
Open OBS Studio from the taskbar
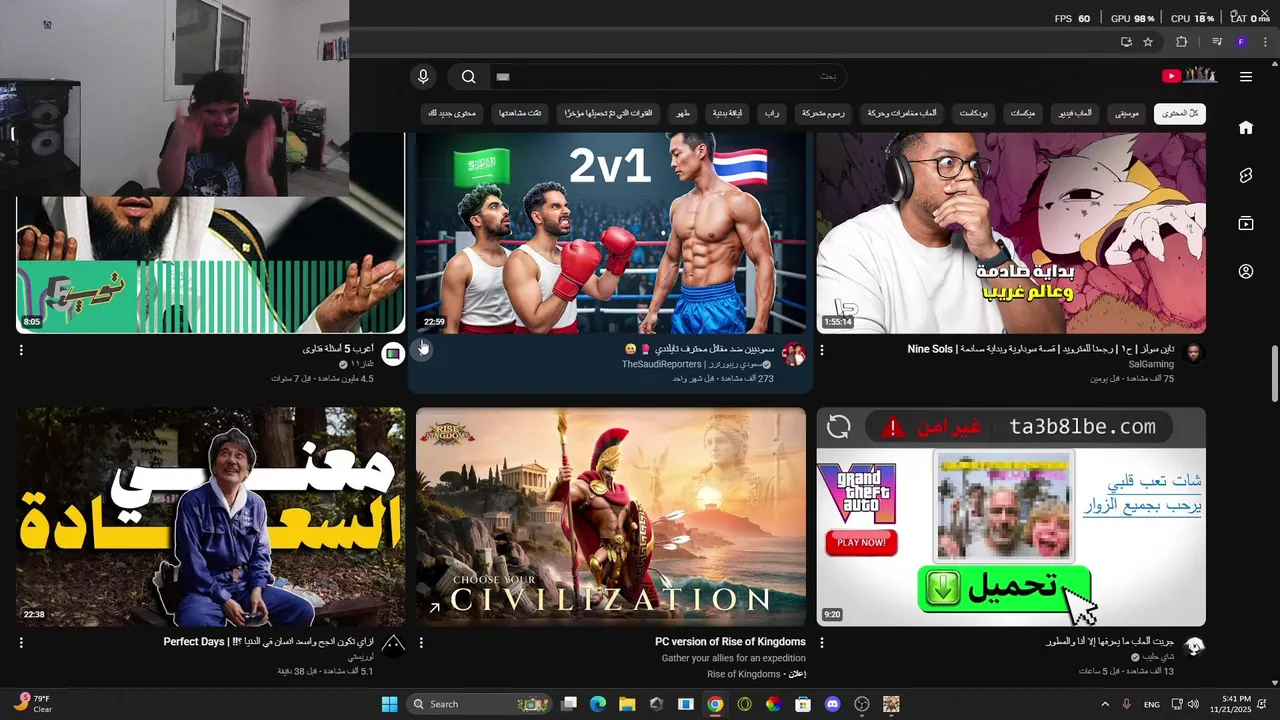pos(862,704)
